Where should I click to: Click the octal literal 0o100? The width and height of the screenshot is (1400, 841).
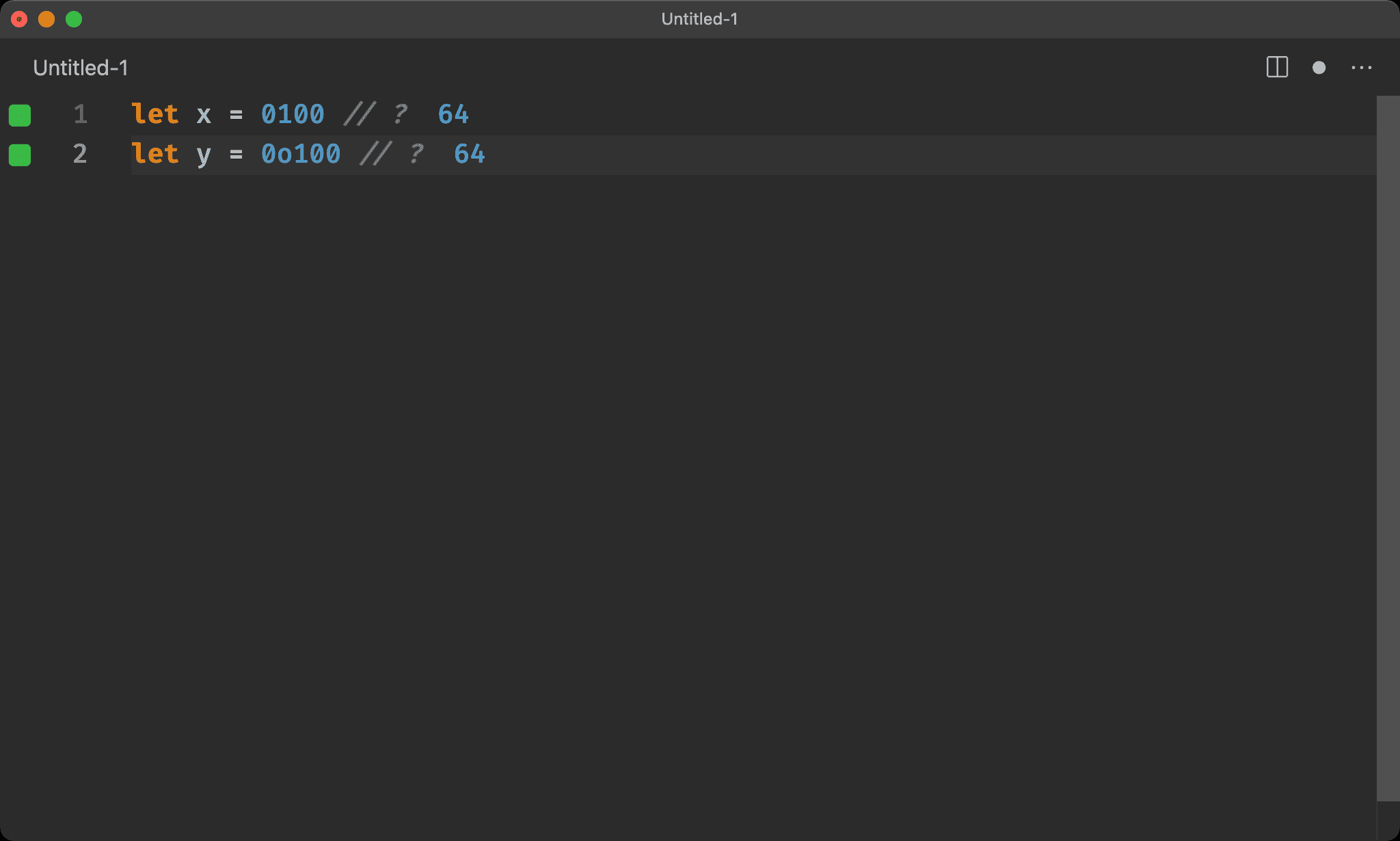[x=301, y=154]
